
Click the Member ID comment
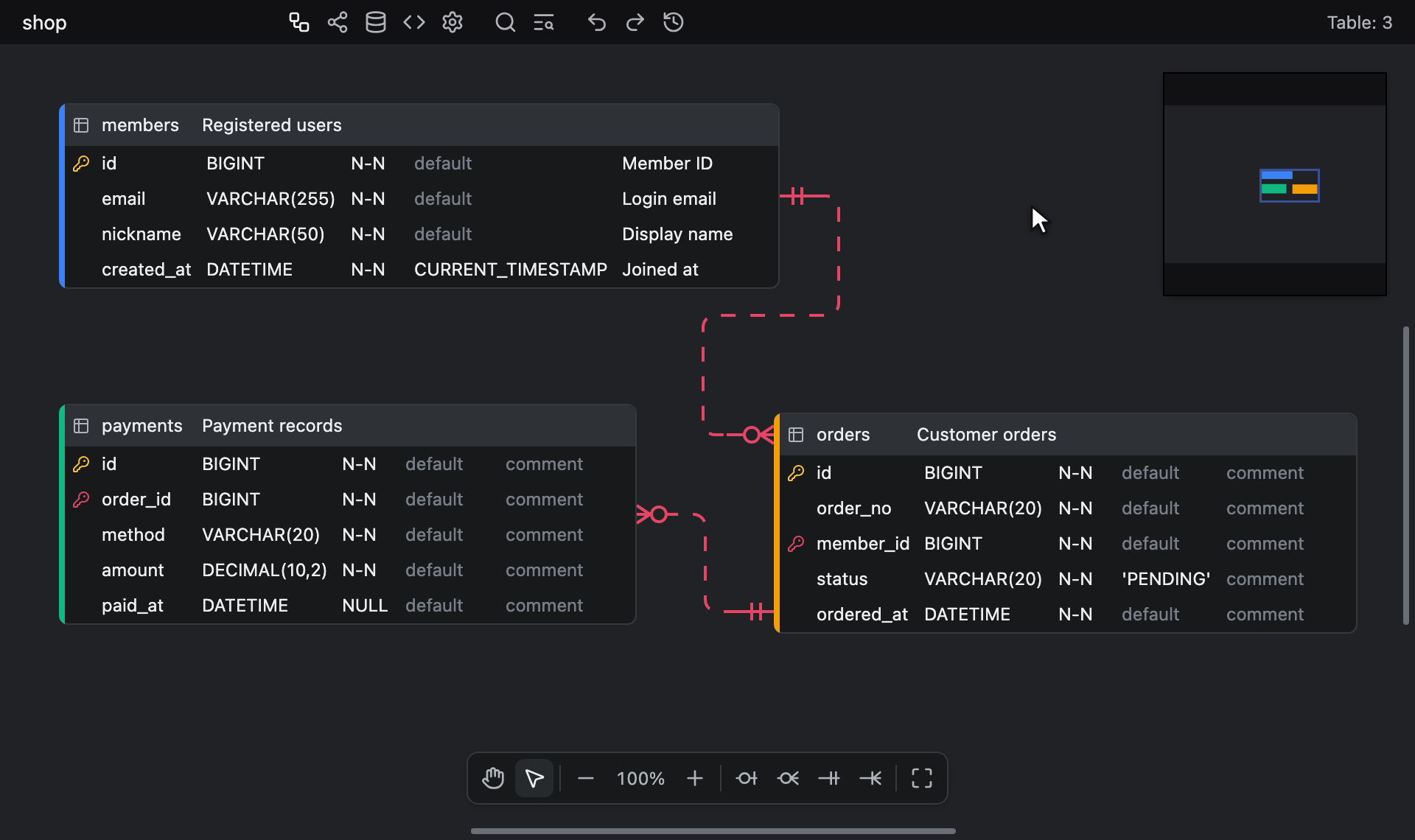tap(667, 164)
